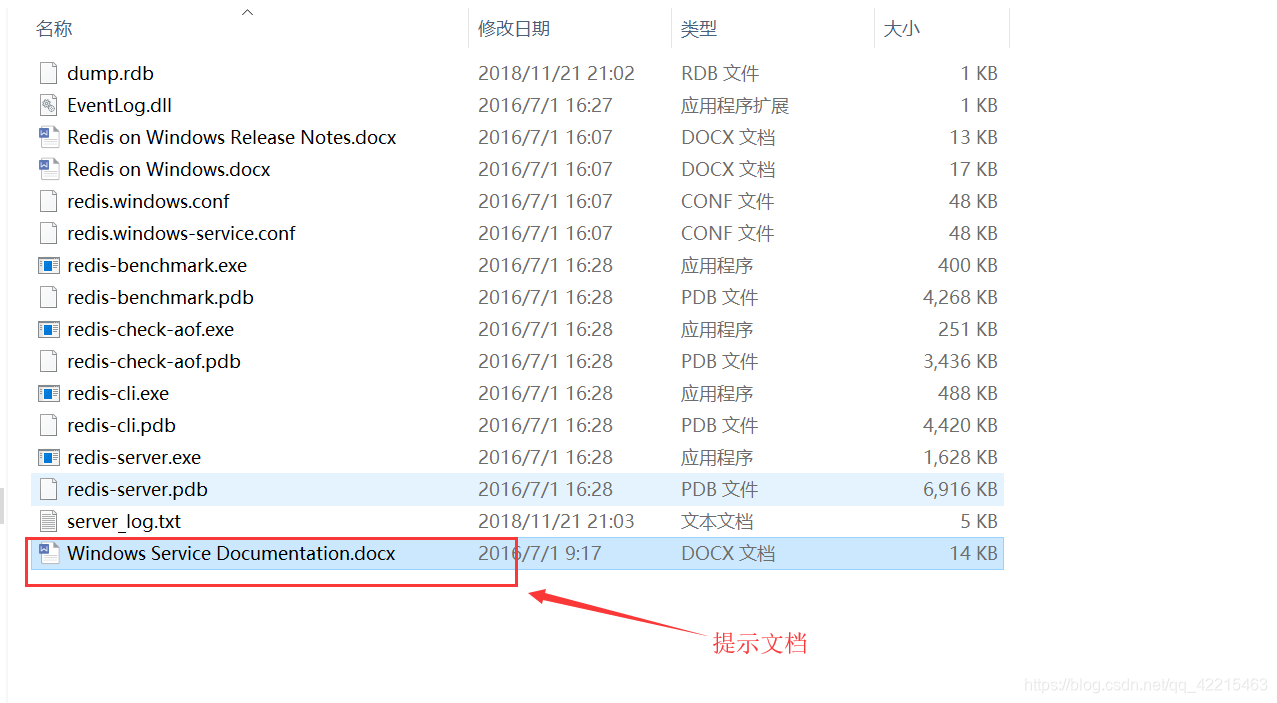The image size is (1277, 703).
Task: Click the 文本文档 type cell
Action: pyautogui.click(x=717, y=521)
